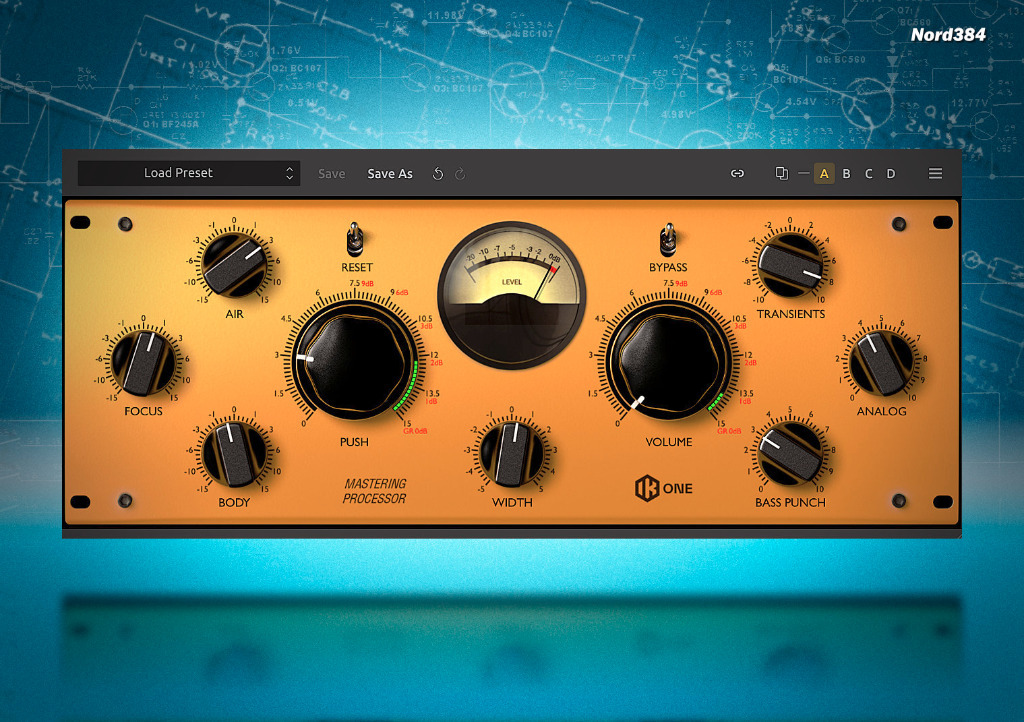Click the VOLUME label text
Image resolution: width=1024 pixels, height=722 pixels.
[x=669, y=442]
